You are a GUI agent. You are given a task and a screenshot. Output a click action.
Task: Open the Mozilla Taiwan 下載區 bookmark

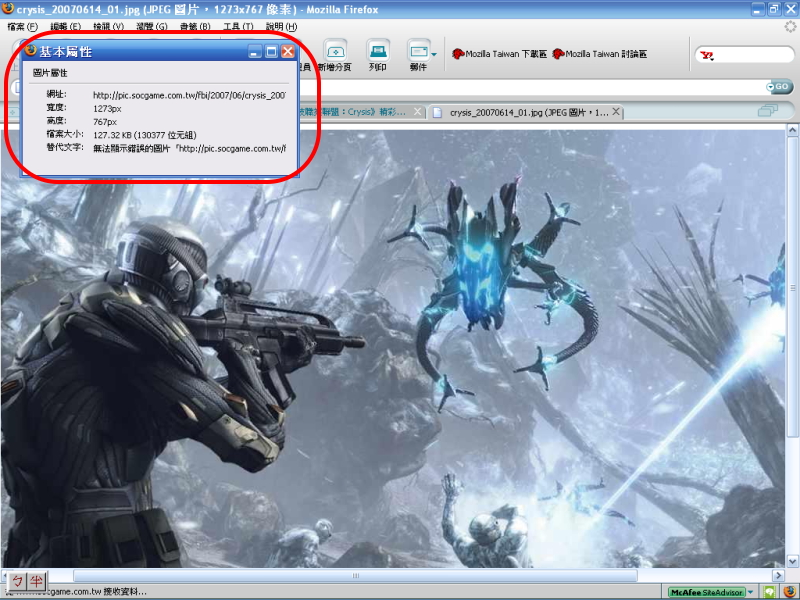point(500,54)
